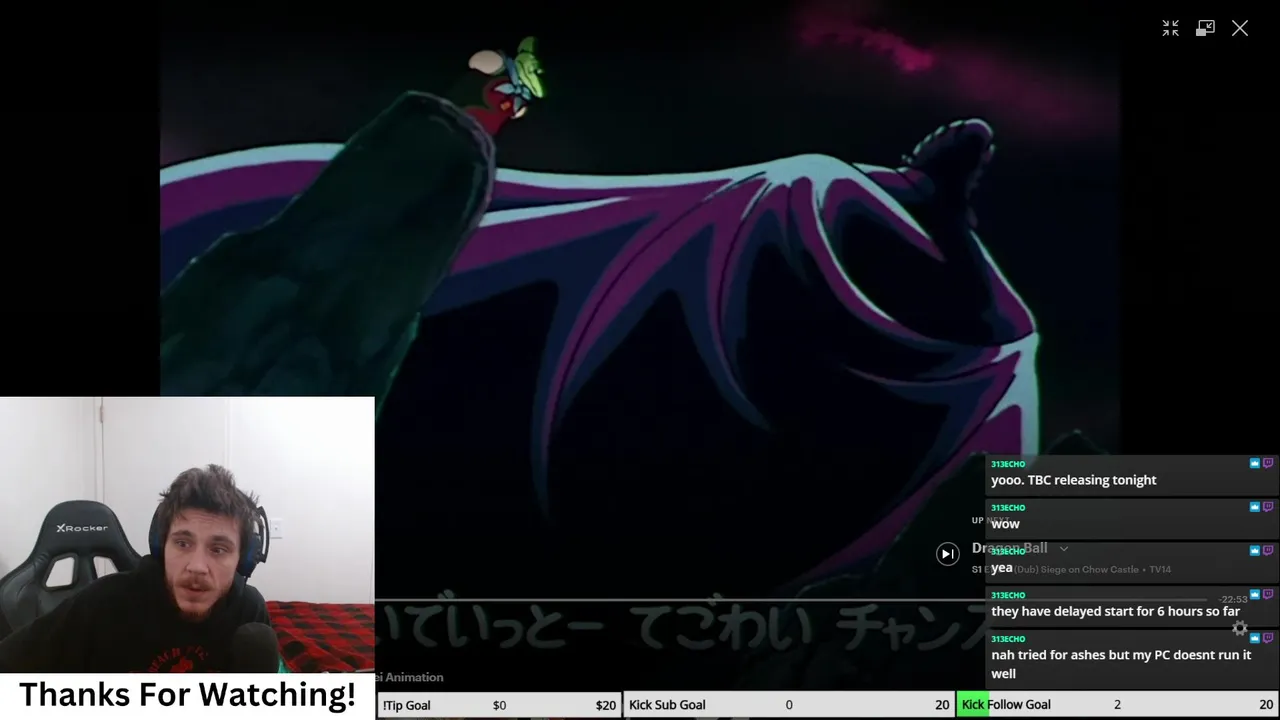
Task: Click Twitch icon on the 'wow' message
Action: point(1268,507)
